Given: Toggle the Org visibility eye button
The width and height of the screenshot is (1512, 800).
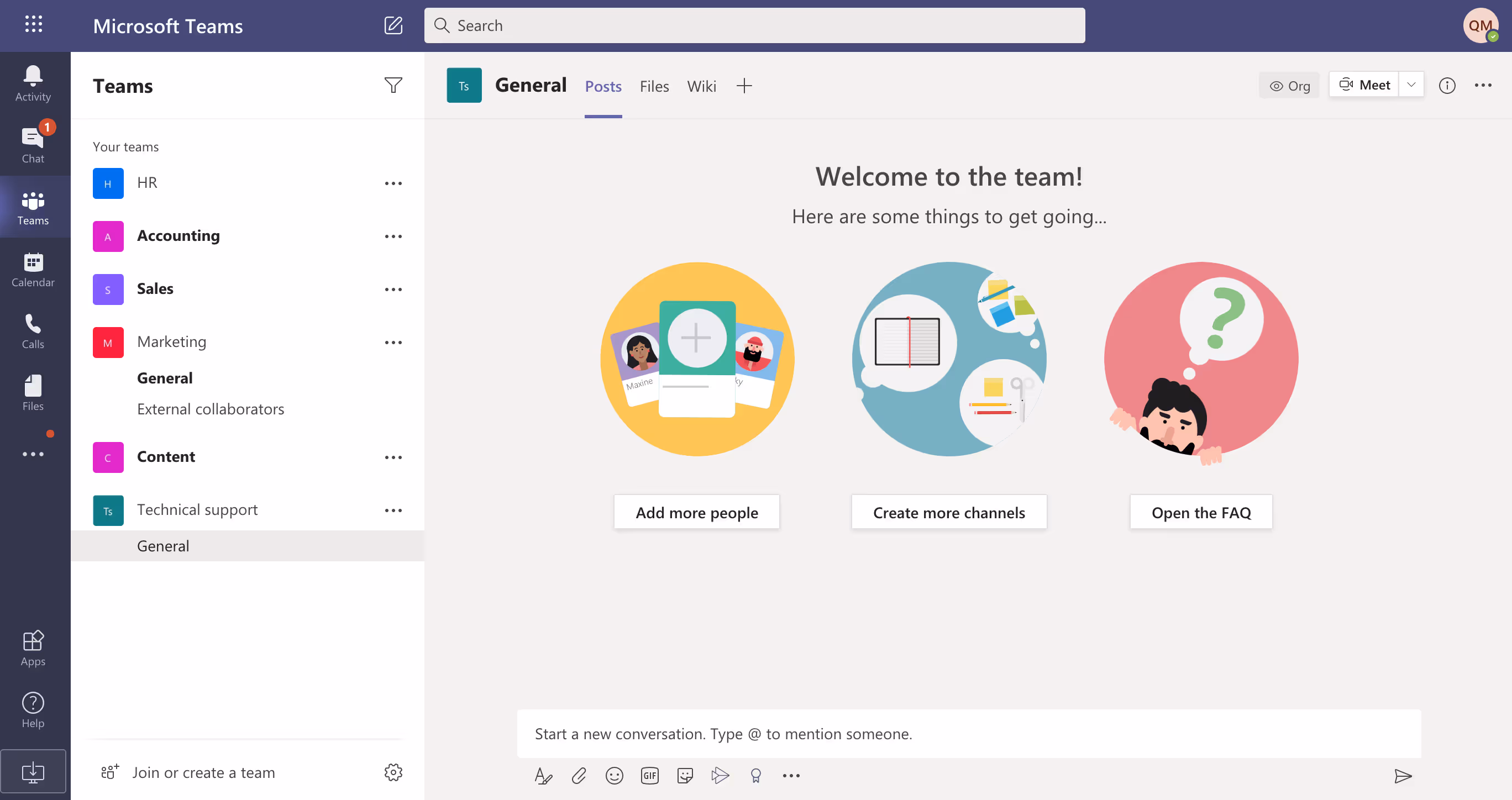Looking at the screenshot, I should coord(1289,86).
